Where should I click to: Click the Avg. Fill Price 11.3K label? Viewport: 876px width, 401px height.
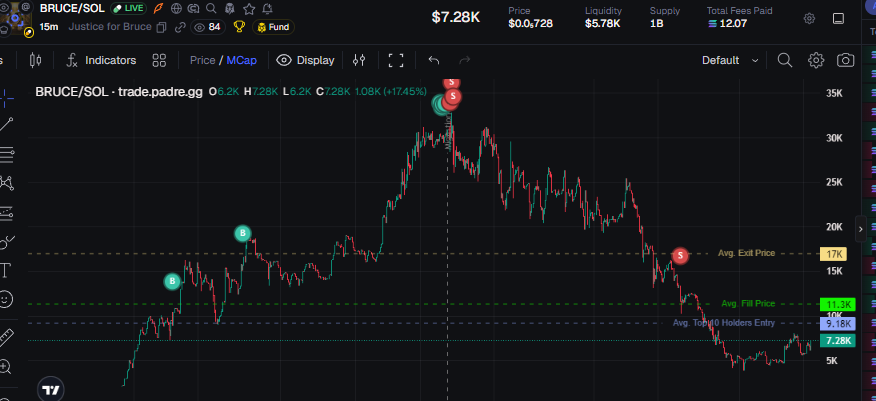click(837, 305)
